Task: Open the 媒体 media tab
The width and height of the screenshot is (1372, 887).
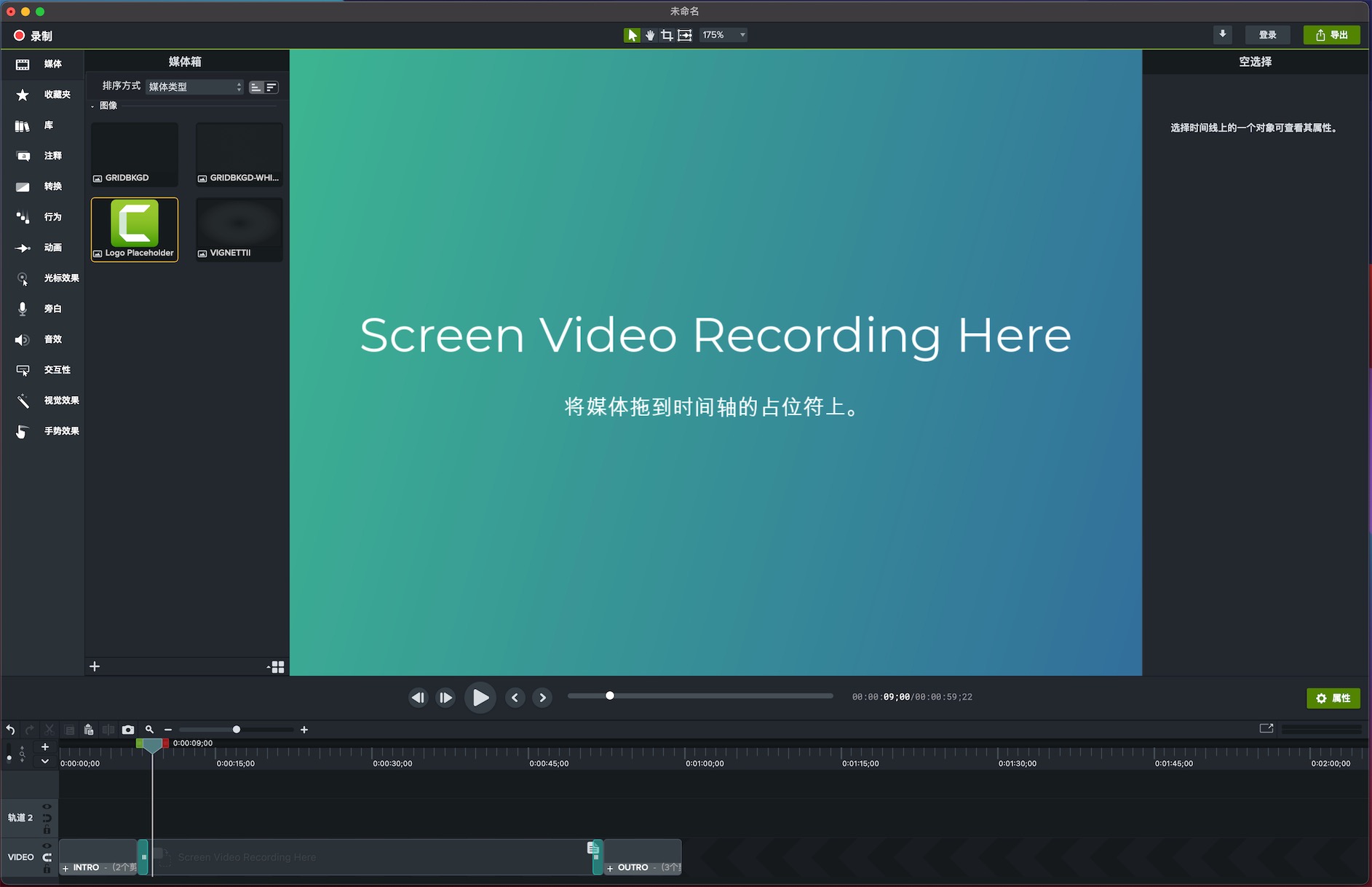Action: 42,64
